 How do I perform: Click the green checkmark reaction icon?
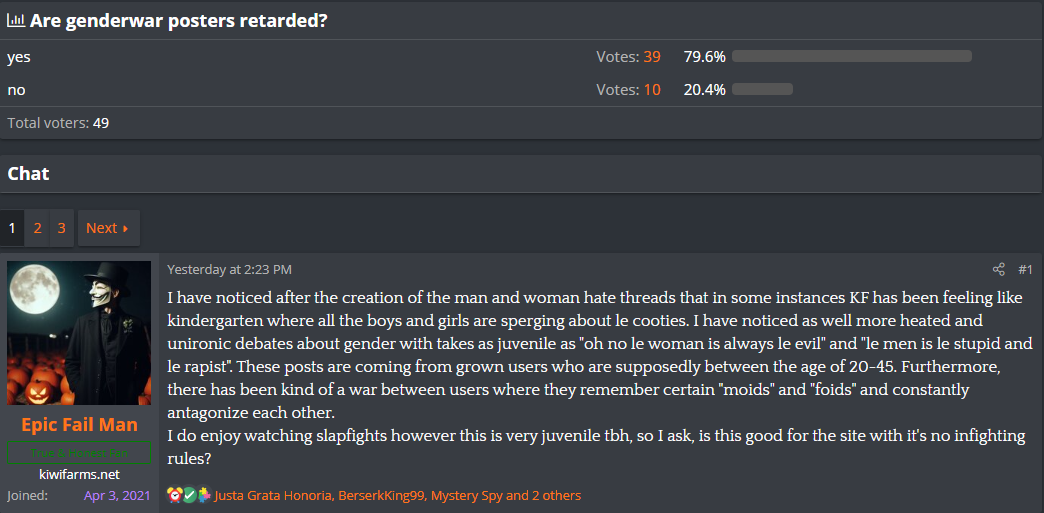[x=189, y=495]
